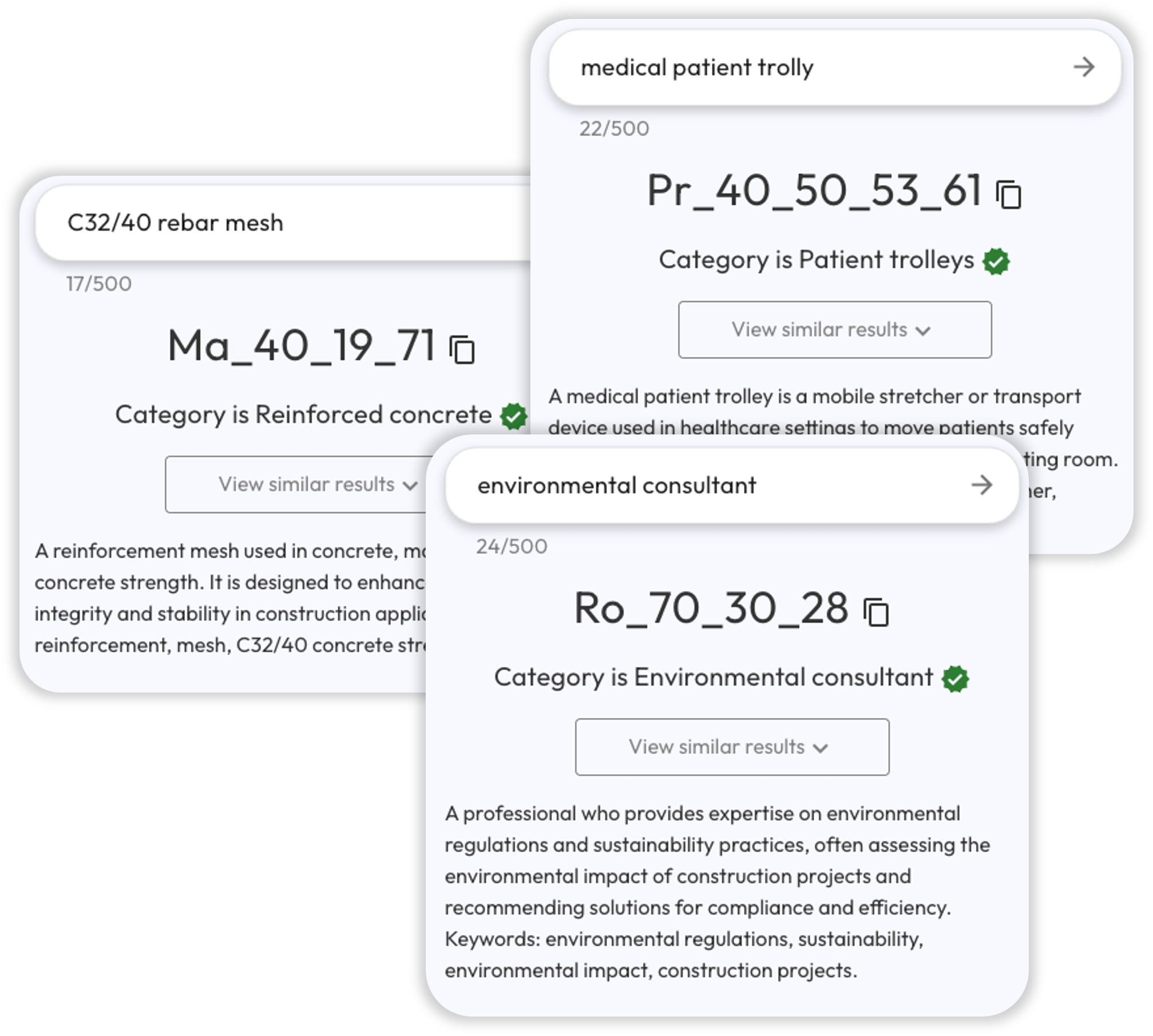The image size is (1153, 1036).
Task: Select the Pr_40_50_53_61 classification code text
Action: pyautogui.click(x=814, y=191)
